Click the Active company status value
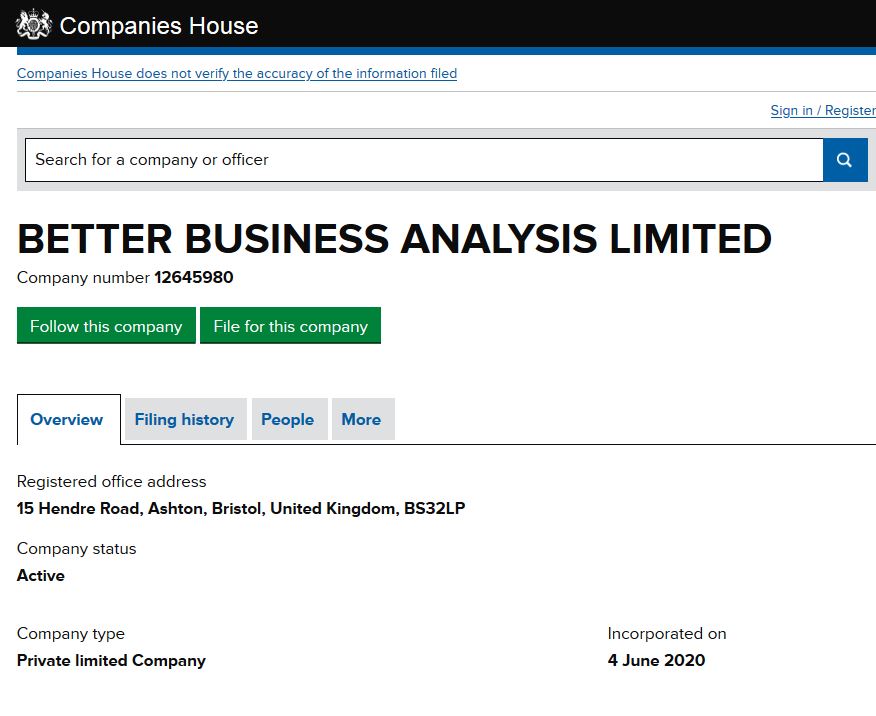Image resolution: width=876 pixels, height=716 pixels. pyautogui.click(x=41, y=575)
